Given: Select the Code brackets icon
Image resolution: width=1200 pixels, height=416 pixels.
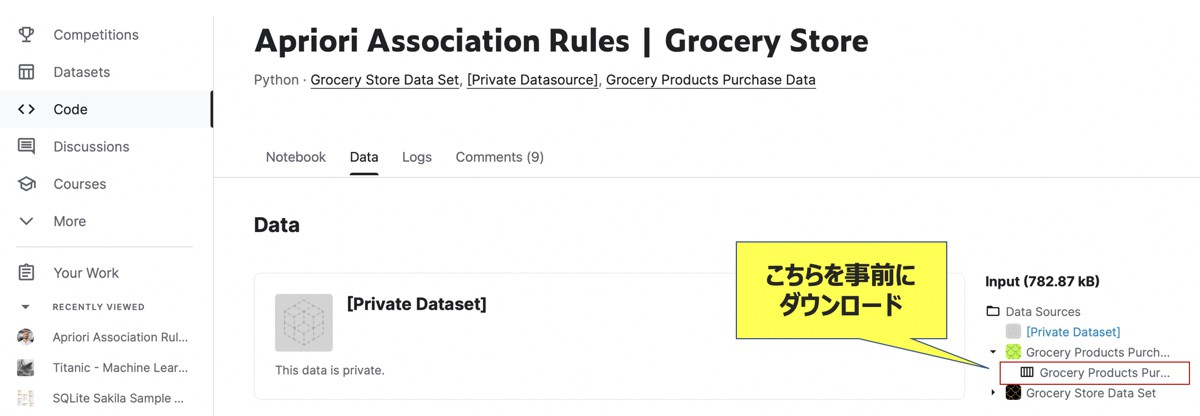Looking at the screenshot, I should click(27, 109).
